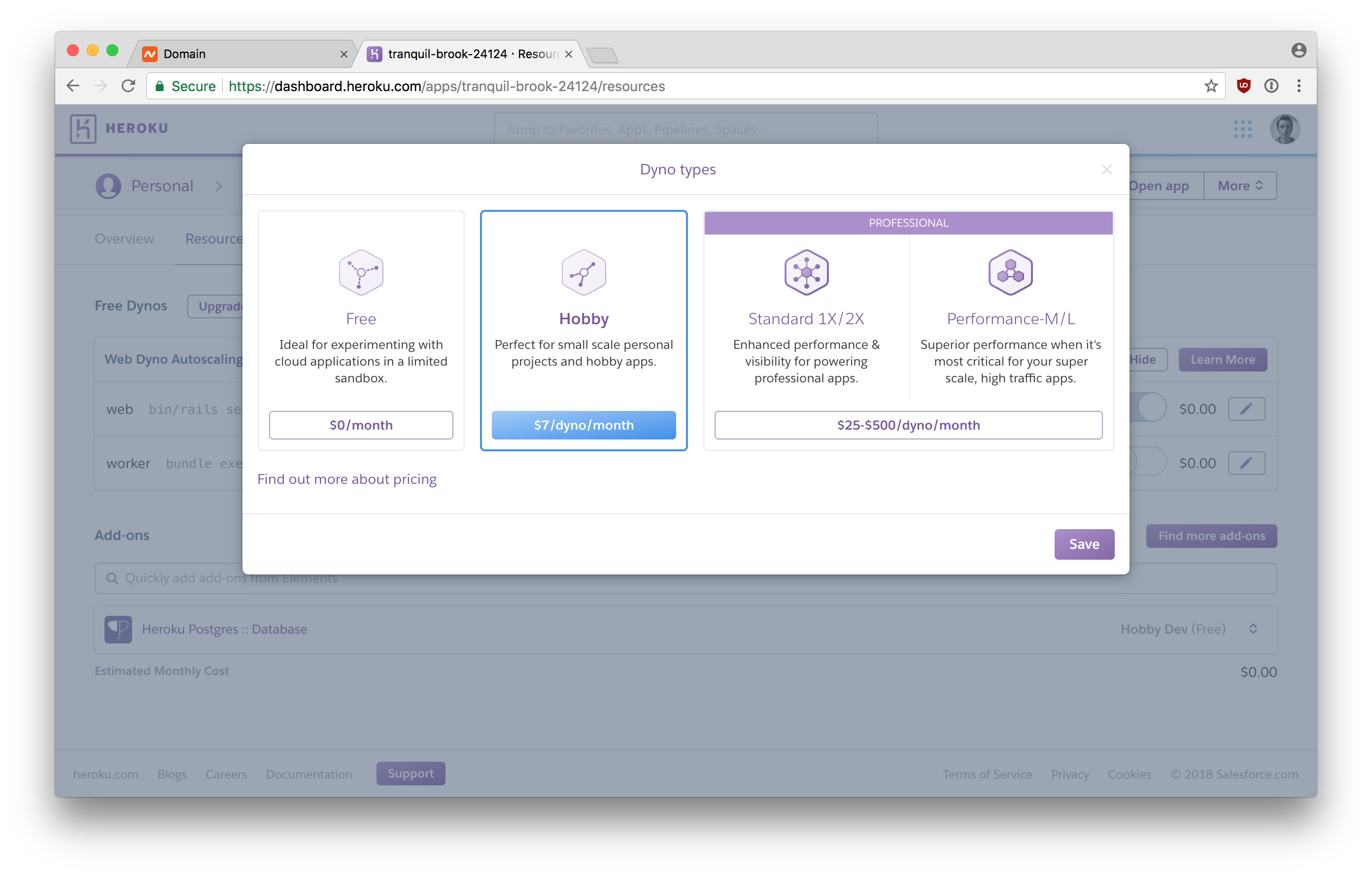The height and width of the screenshot is (876, 1372).
Task: Save the dyno type selection
Action: click(1084, 544)
